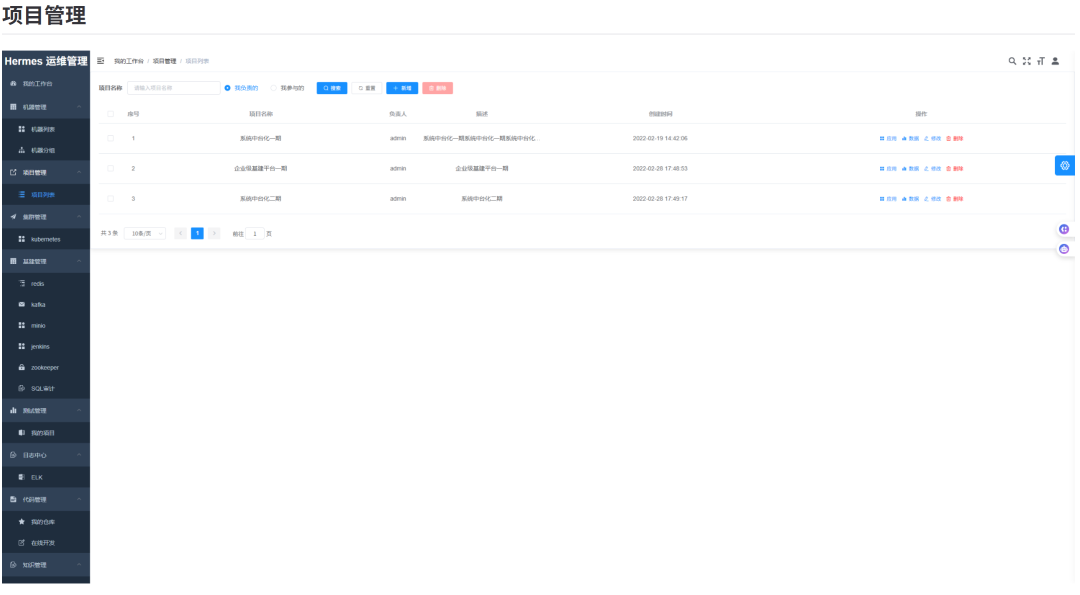Collapse the 基建管理 sidebar group
The height and width of the screenshot is (595, 1080).
(45, 262)
